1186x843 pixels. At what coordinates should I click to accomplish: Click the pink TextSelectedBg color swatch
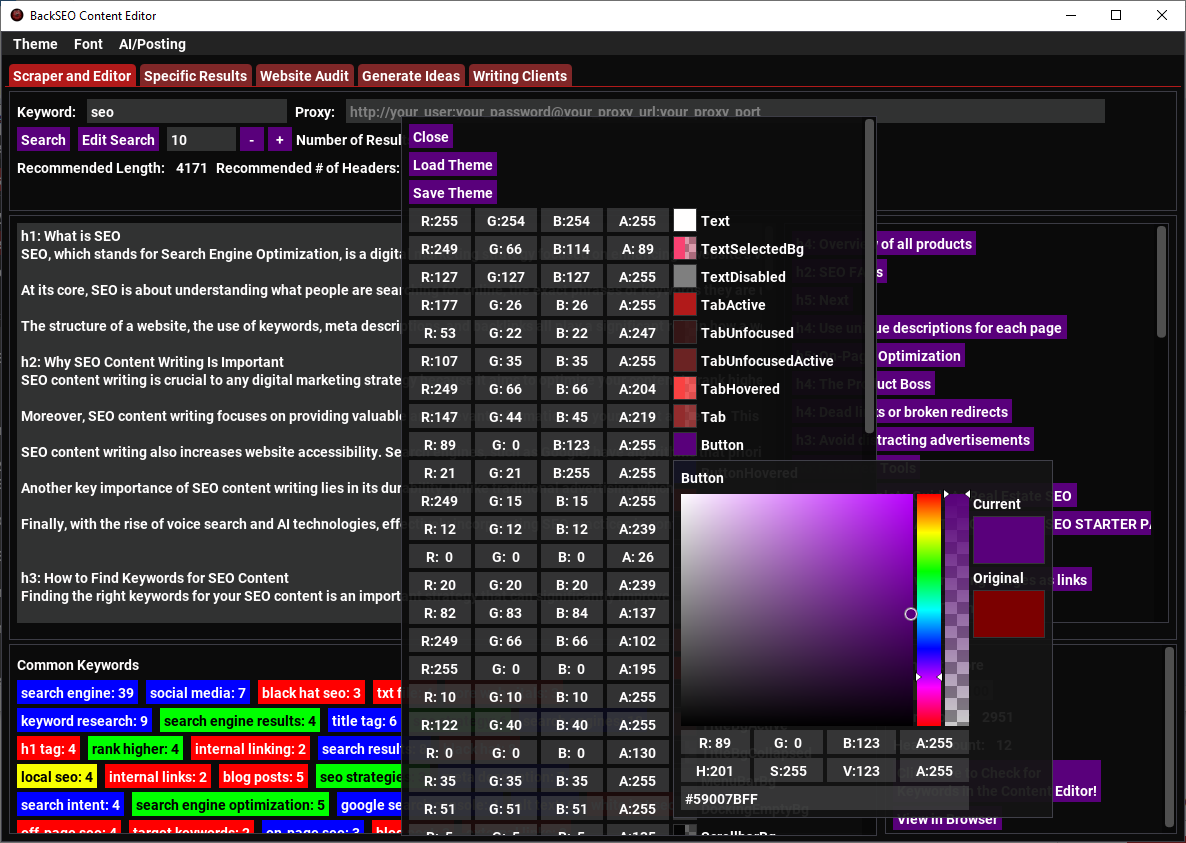coord(686,248)
